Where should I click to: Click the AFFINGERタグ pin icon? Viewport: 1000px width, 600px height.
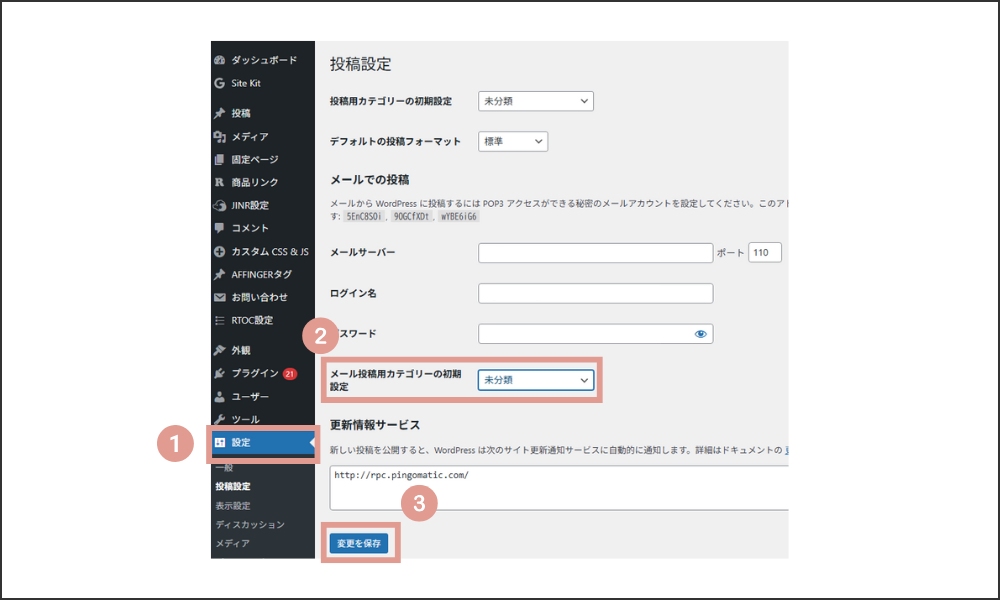219,274
